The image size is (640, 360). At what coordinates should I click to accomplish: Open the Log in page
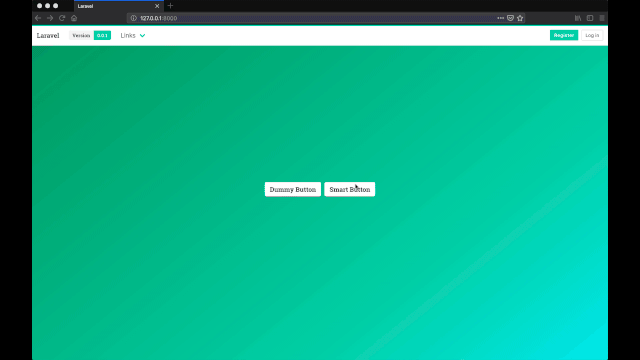tap(592, 35)
